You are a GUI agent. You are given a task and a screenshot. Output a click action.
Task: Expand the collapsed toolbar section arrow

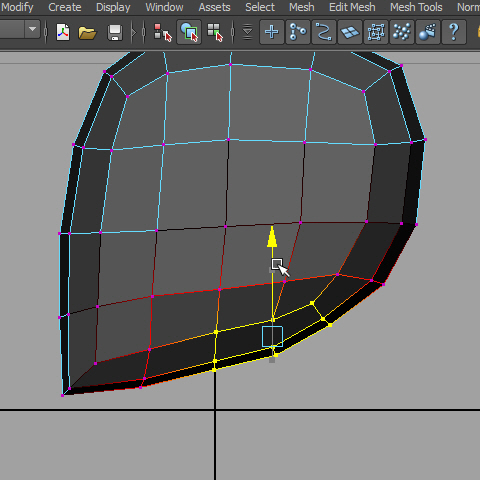click(134, 32)
